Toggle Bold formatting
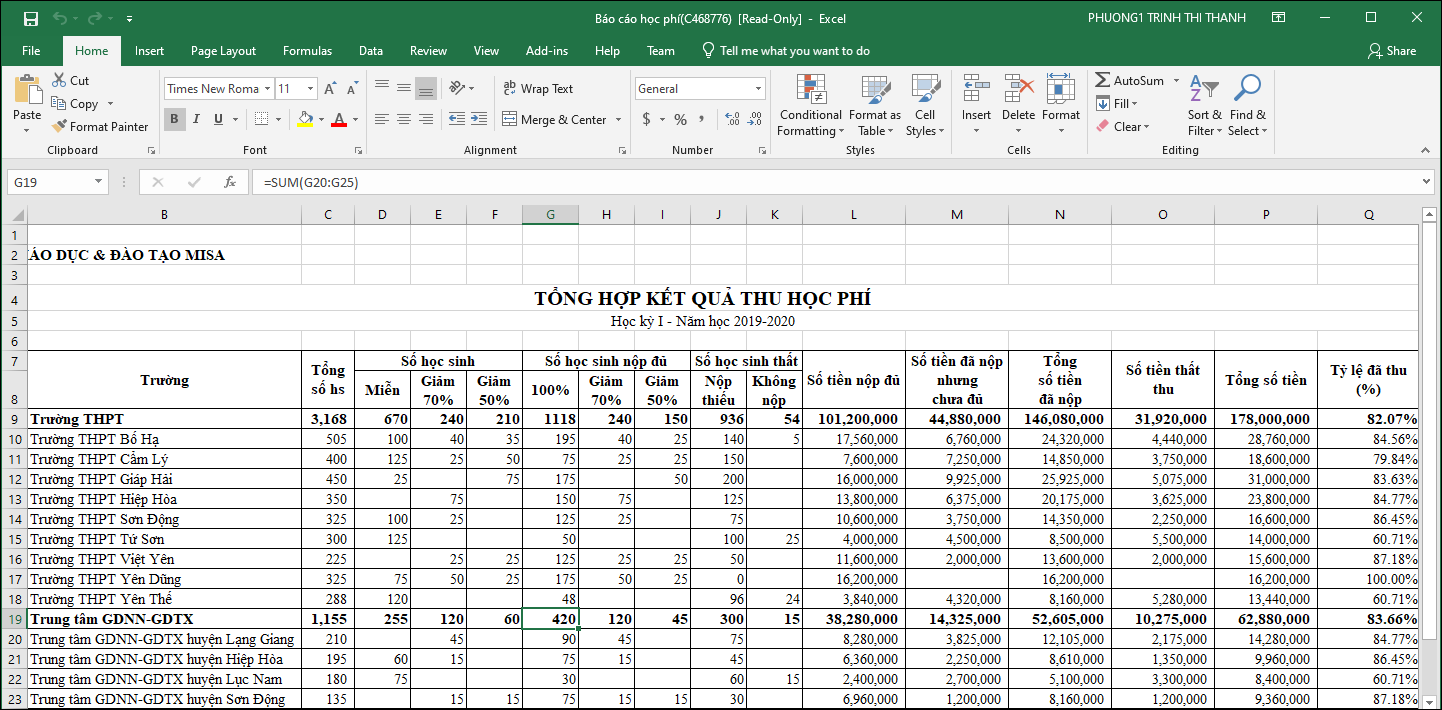This screenshot has height=710, width=1442. coord(174,120)
